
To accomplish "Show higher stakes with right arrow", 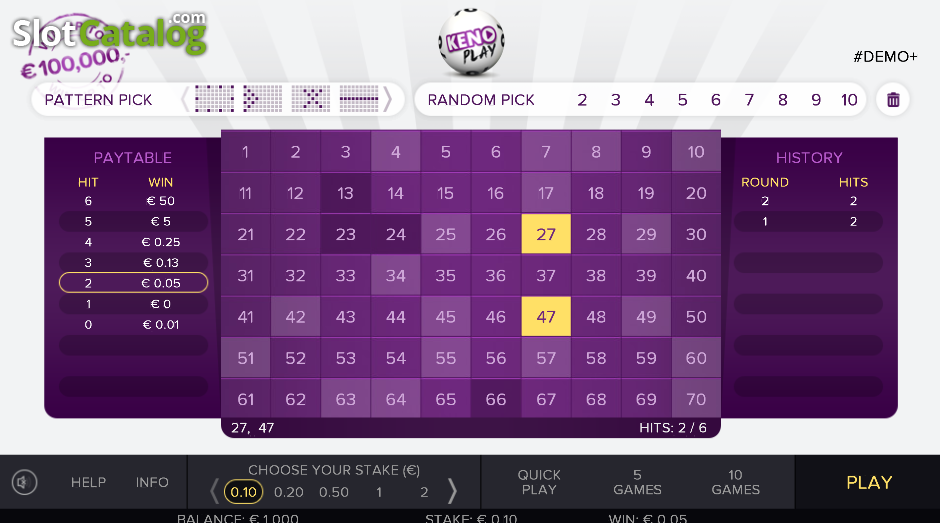I will (x=453, y=491).
